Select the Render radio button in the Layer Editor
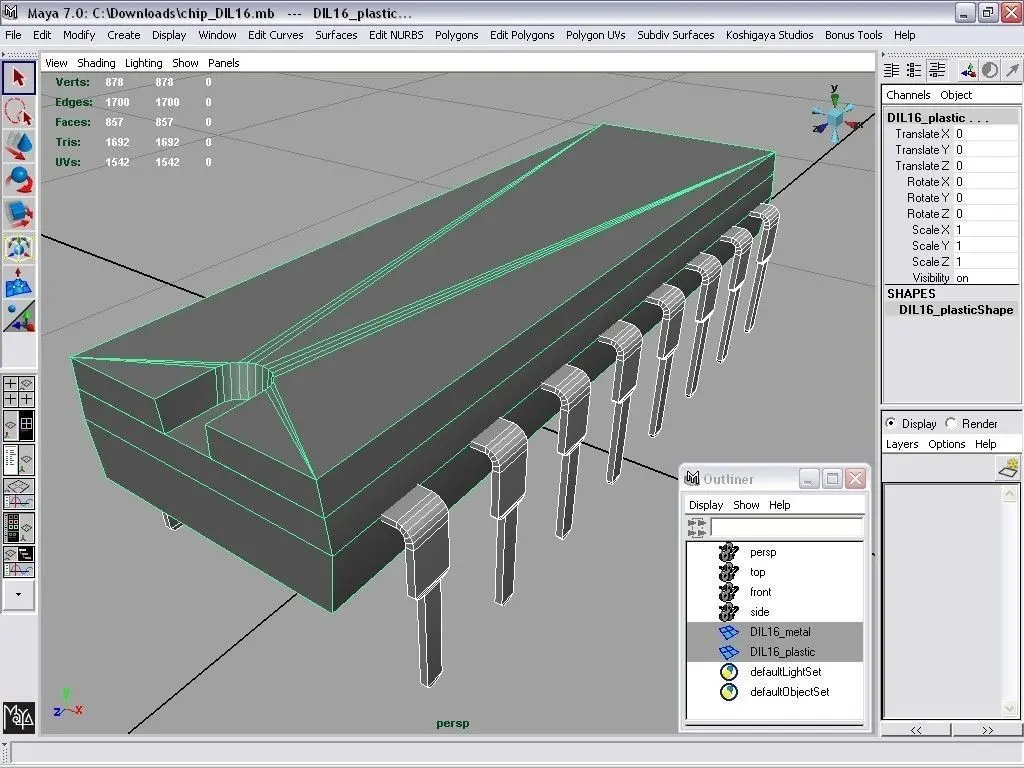1024x768 pixels. [951, 423]
